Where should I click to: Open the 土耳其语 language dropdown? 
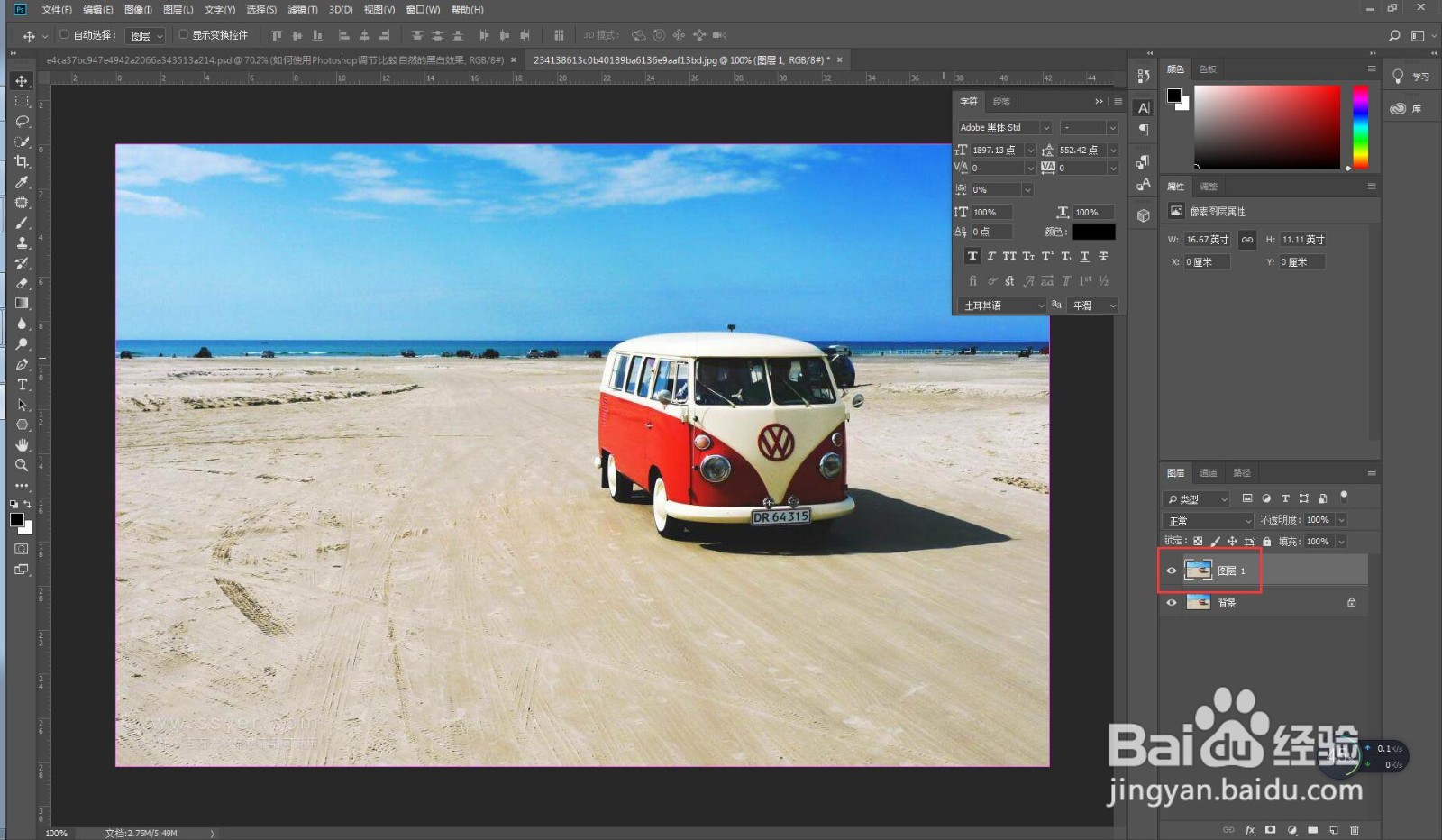tap(1003, 306)
